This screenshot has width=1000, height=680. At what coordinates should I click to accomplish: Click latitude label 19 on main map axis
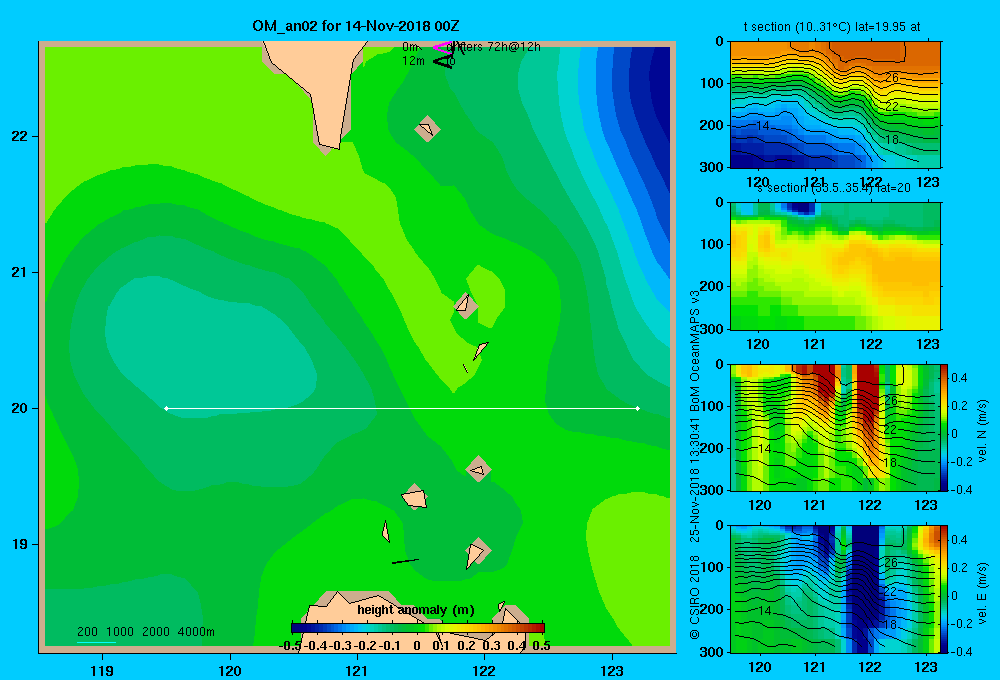(19, 544)
